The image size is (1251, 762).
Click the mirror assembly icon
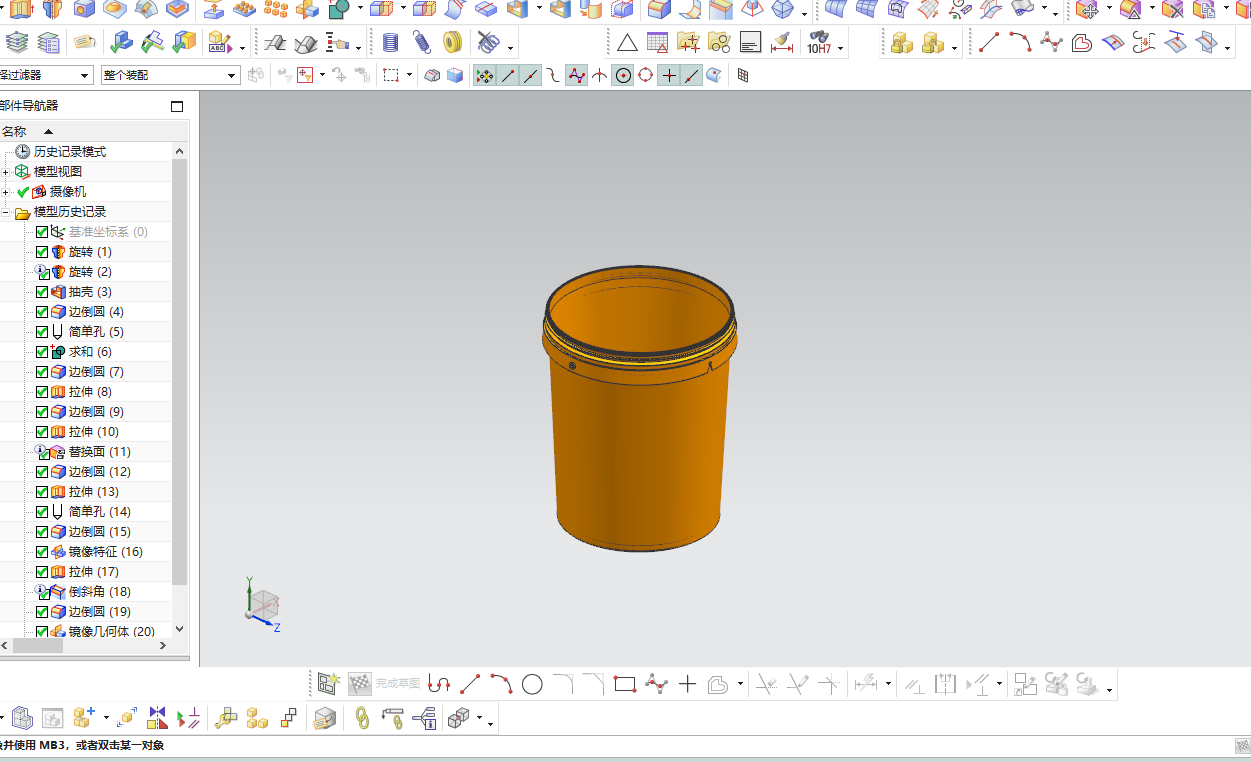tap(157, 717)
